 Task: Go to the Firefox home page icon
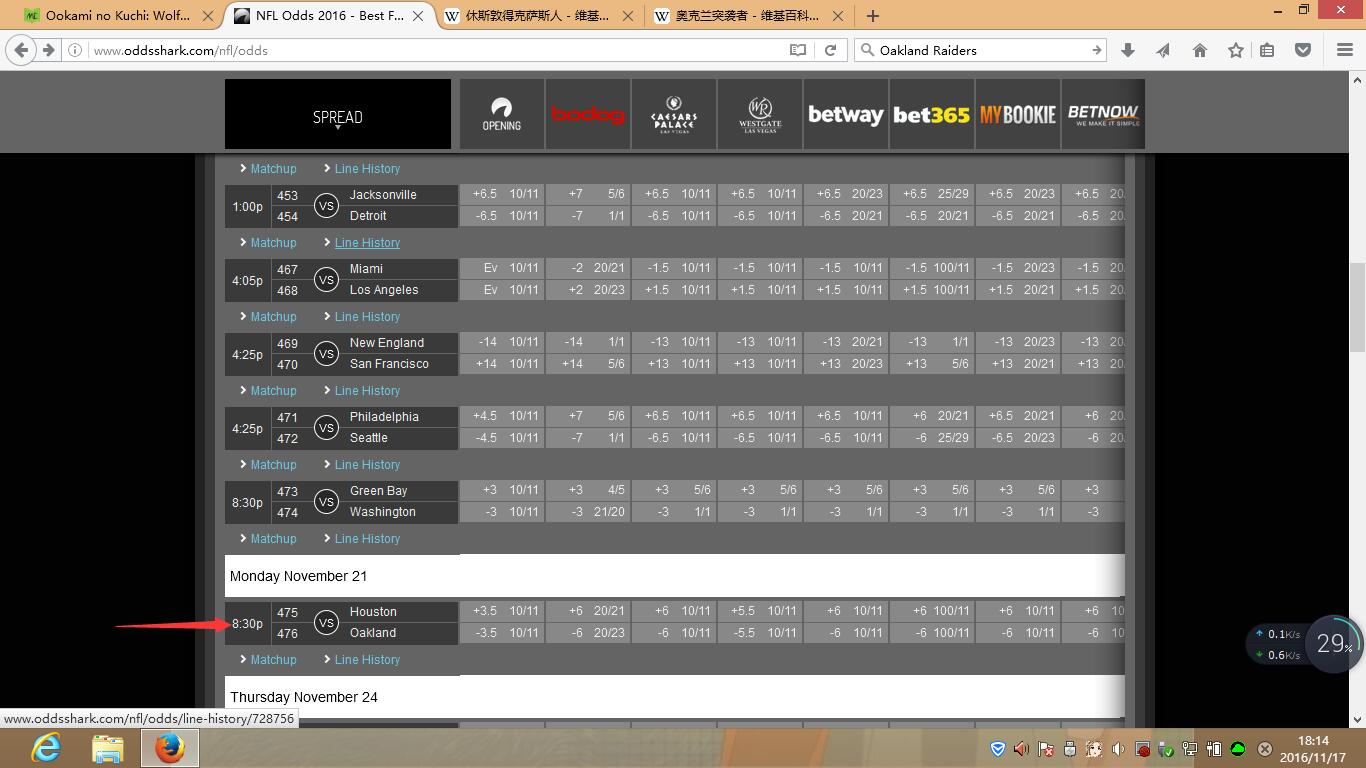coord(1200,50)
